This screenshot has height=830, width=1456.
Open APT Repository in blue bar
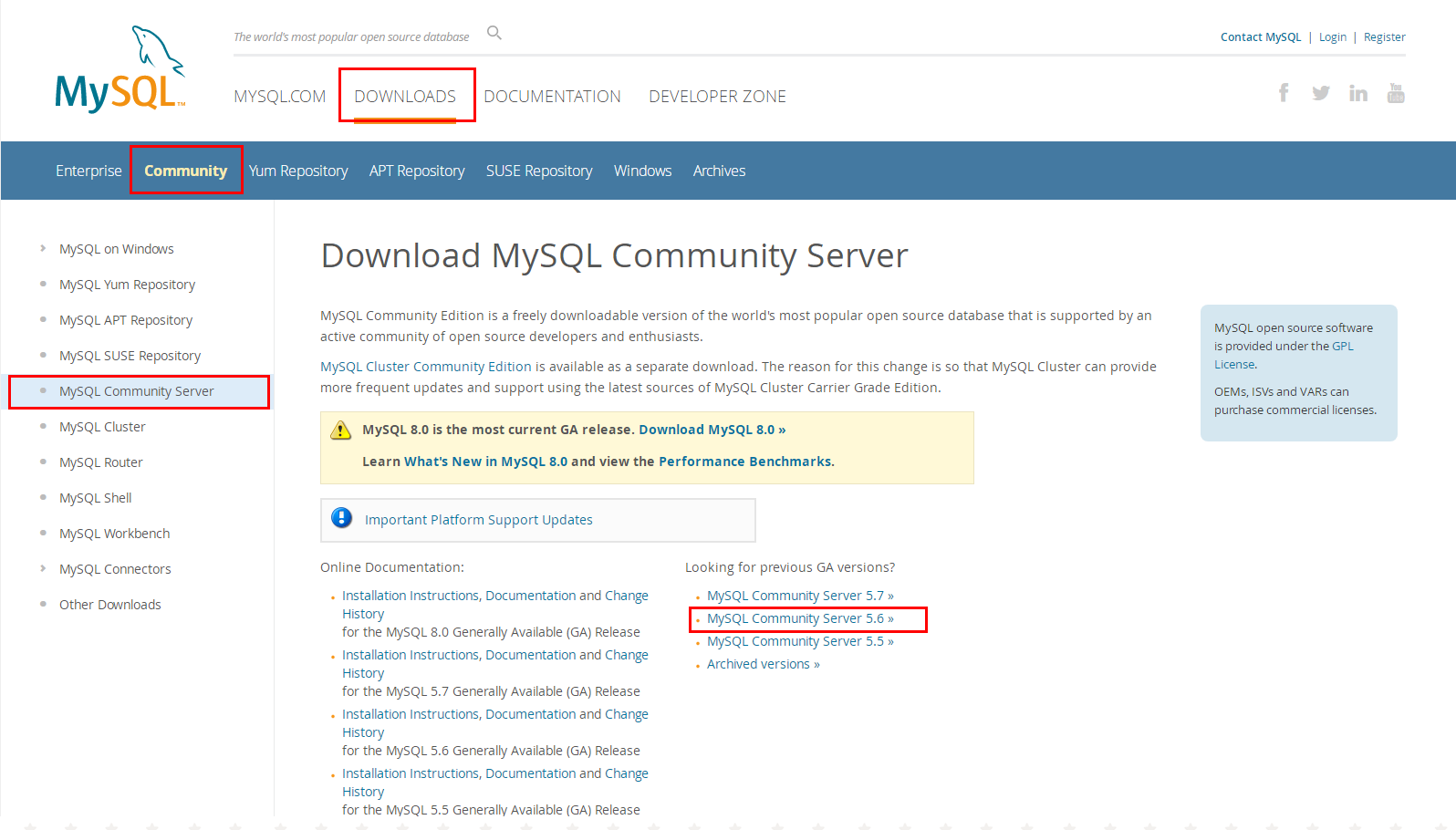(x=417, y=171)
